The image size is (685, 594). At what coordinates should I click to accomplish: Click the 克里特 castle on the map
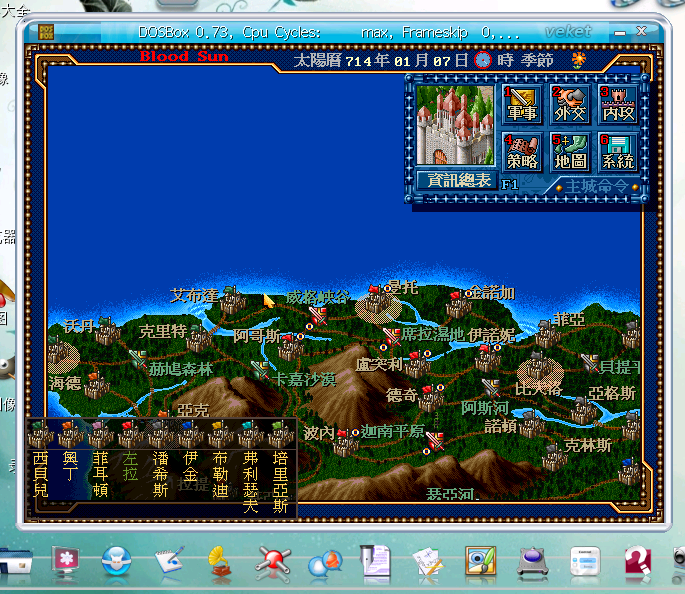[199, 338]
